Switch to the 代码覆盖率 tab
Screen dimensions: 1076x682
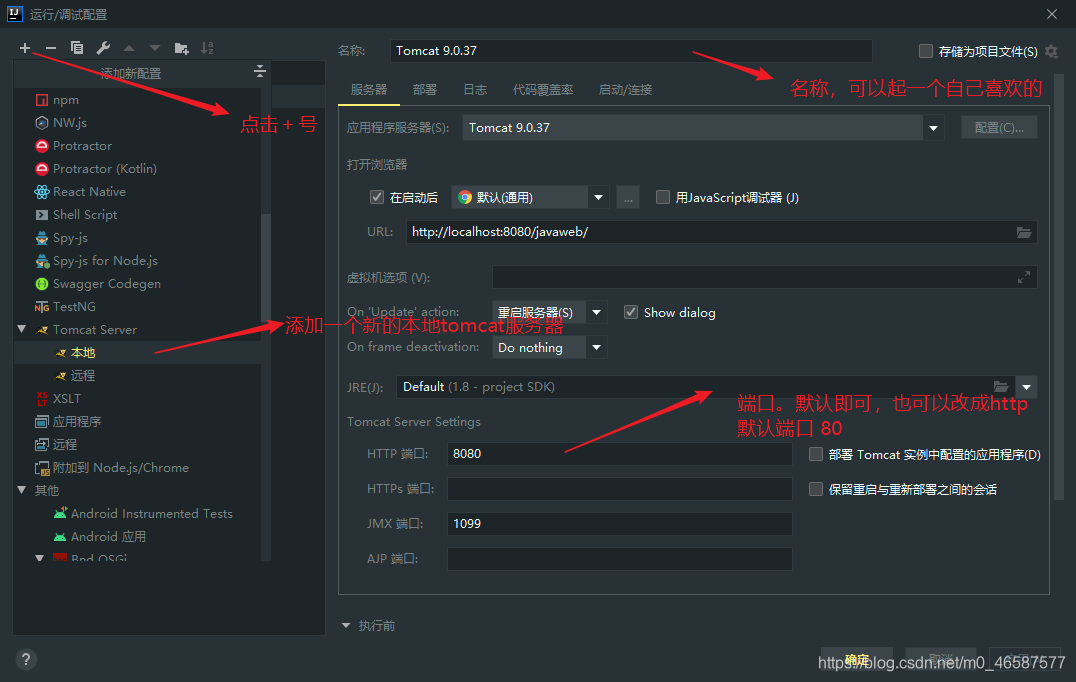[x=543, y=90]
